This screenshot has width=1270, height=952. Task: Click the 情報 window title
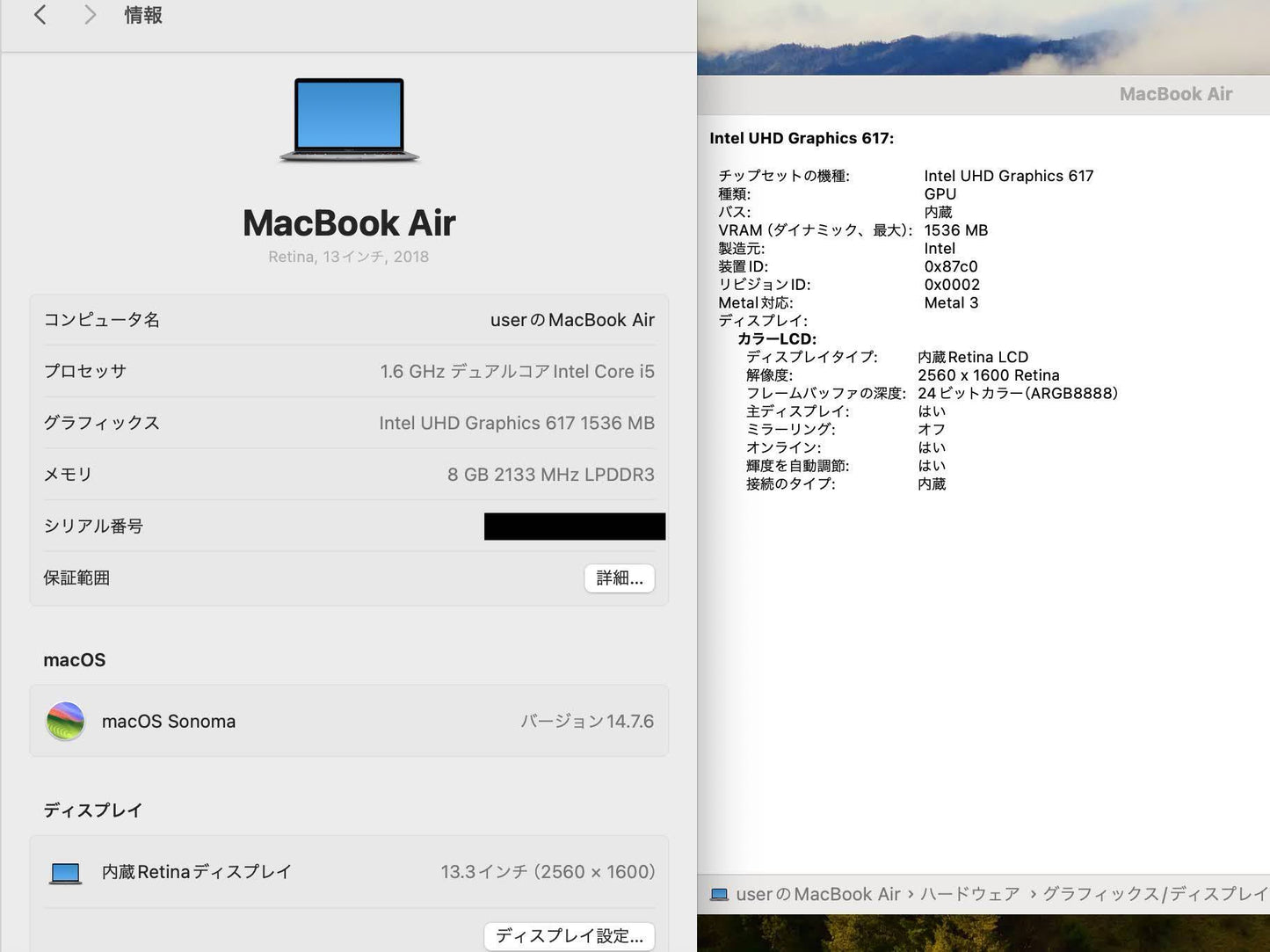click(142, 15)
